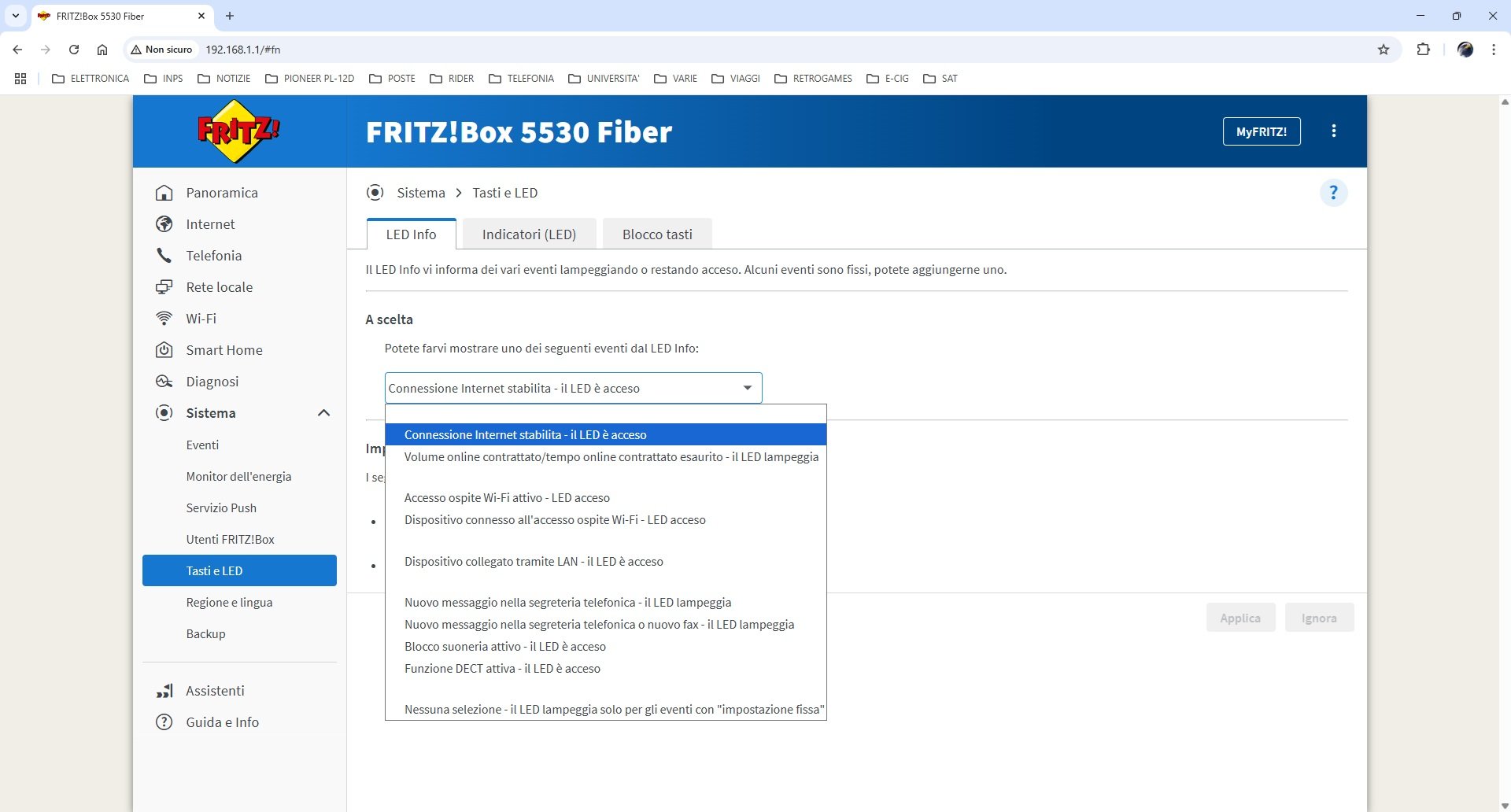This screenshot has height=812, width=1511.
Task: Click the Smart Home icon
Action: pos(164,350)
